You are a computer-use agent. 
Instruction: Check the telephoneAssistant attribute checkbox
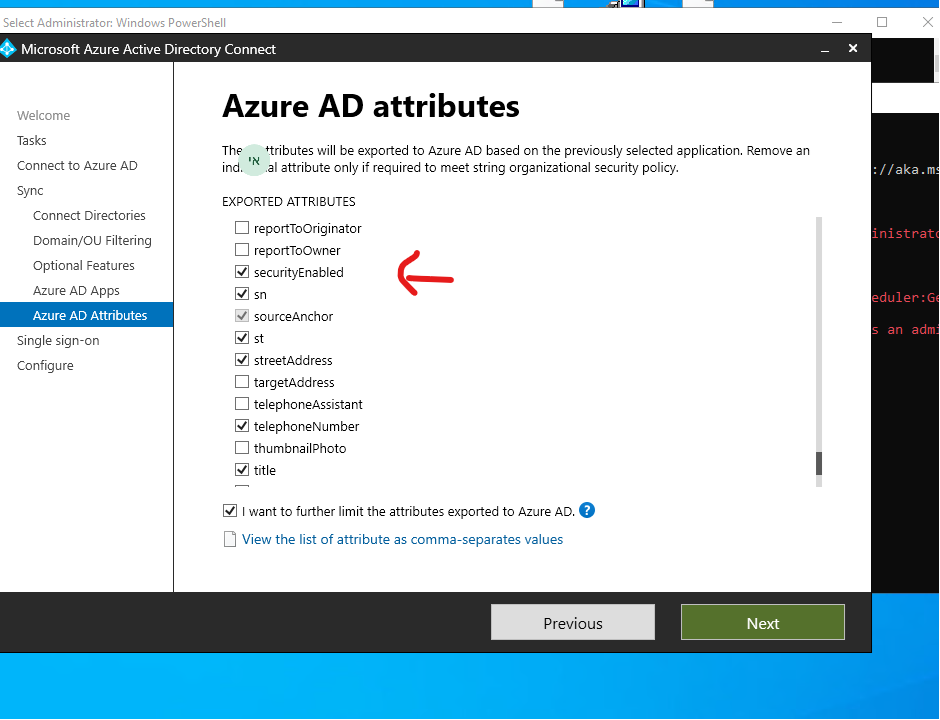click(242, 404)
